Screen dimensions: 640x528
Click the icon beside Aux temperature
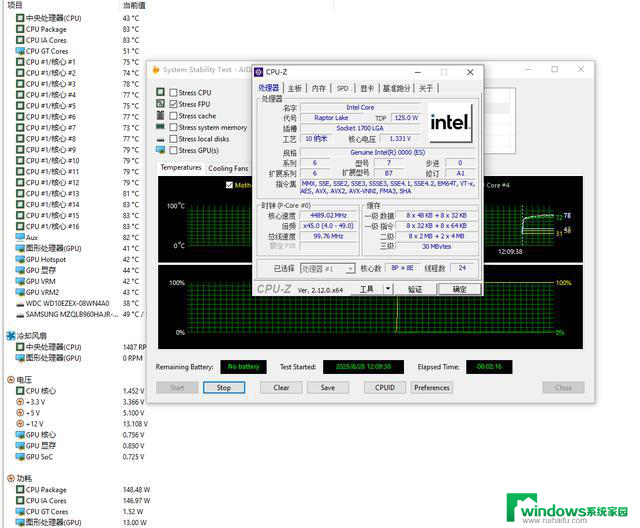click(20, 237)
